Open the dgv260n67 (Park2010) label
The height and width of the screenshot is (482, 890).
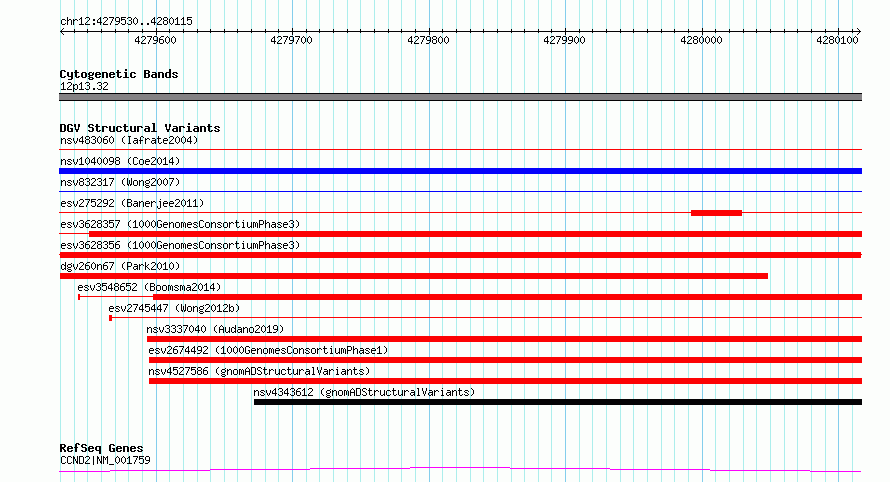click(x=120, y=266)
